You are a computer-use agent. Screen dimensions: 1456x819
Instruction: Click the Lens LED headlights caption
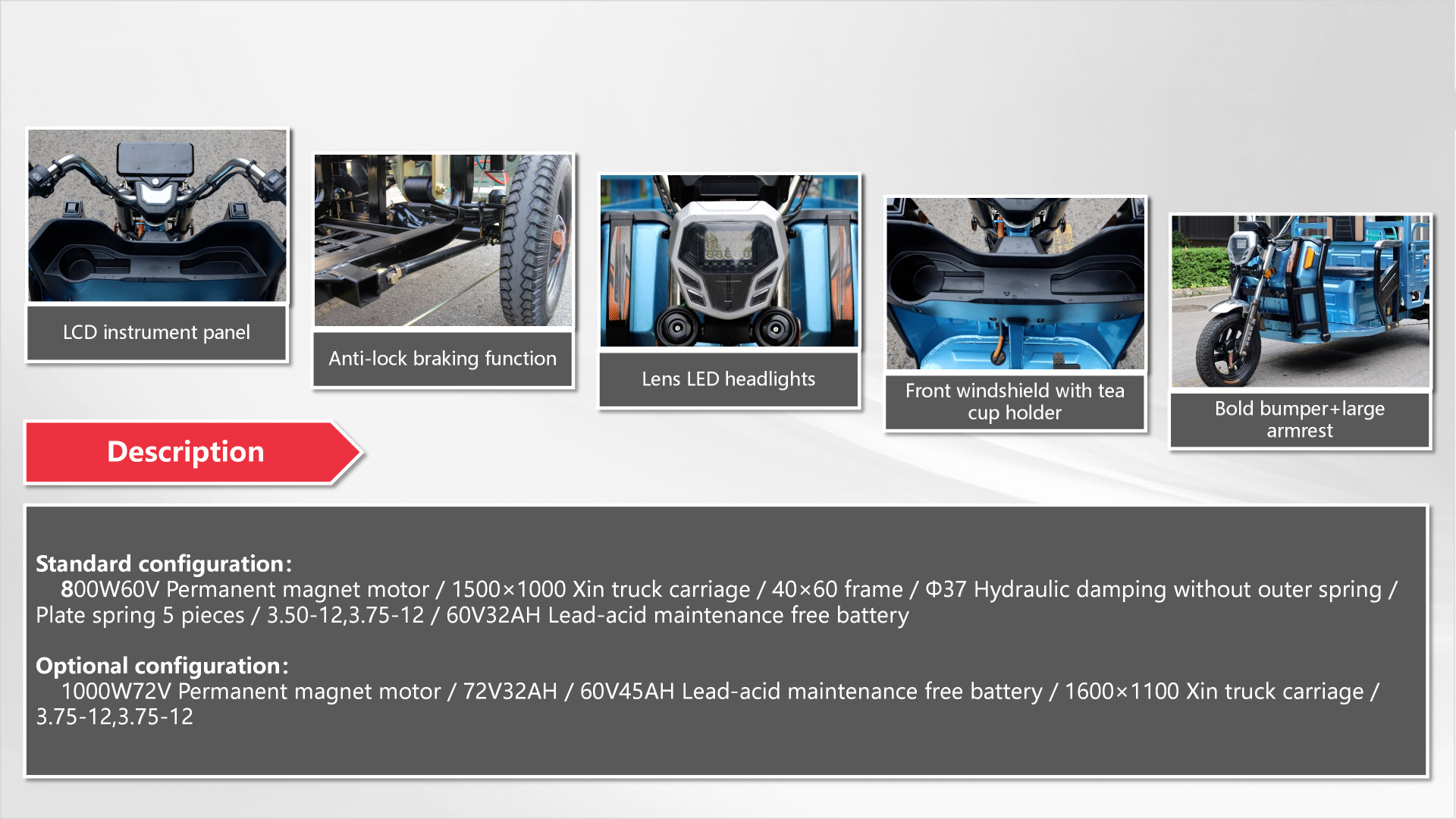click(x=729, y=379)
